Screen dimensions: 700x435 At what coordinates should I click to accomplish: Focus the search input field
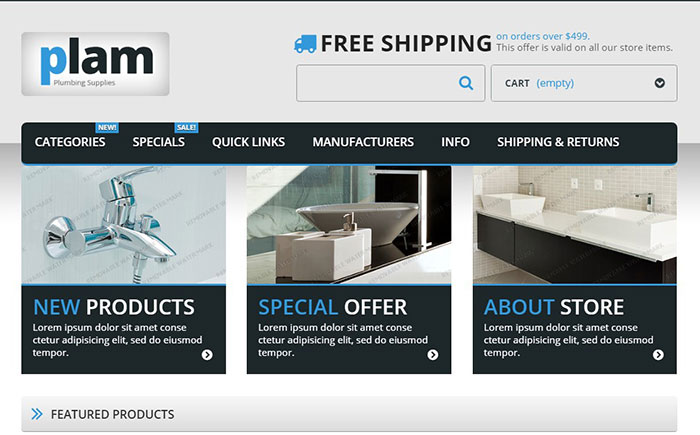click(376, 83)
